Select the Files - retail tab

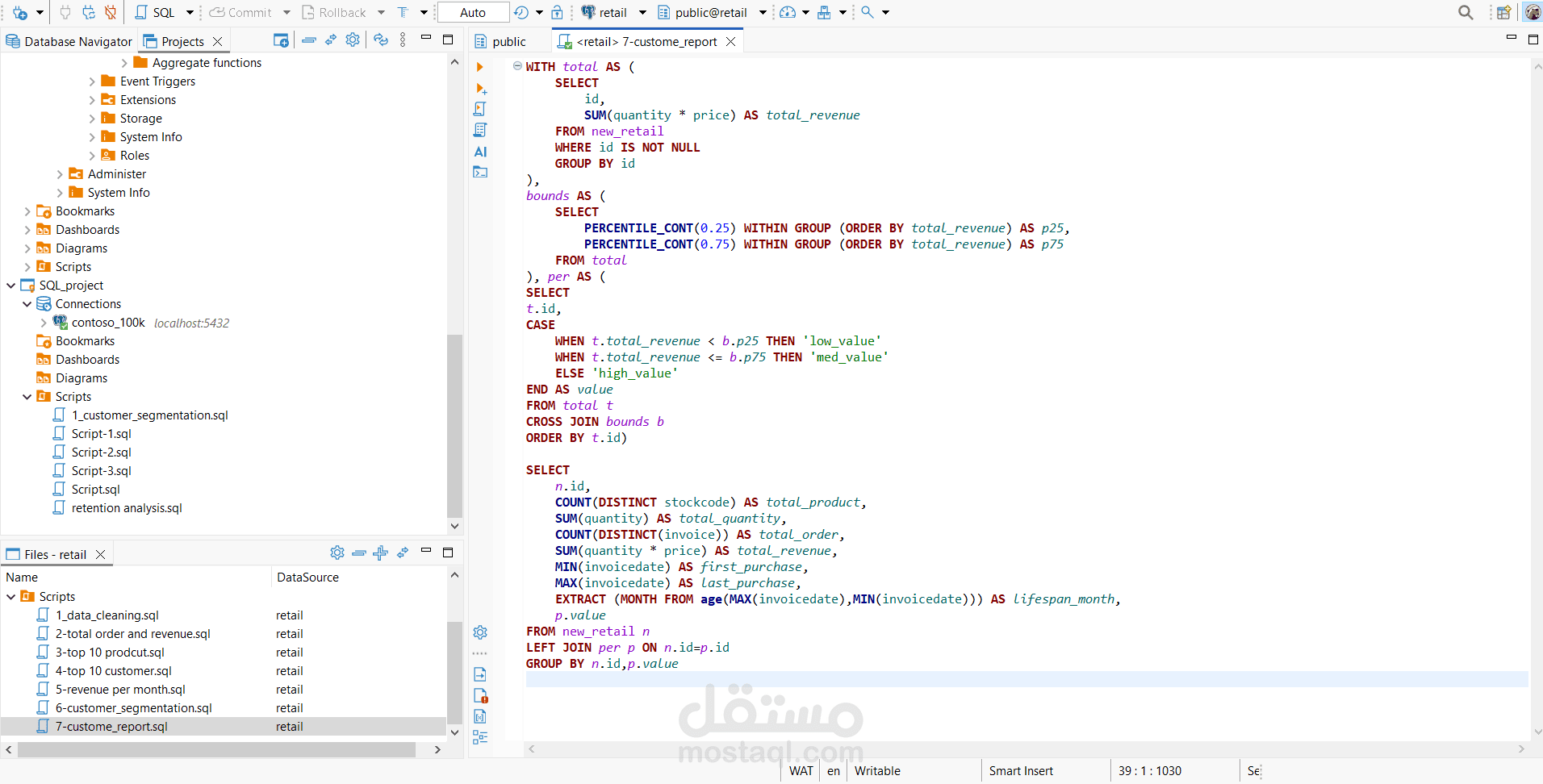pyautogui.click(x=56, y=554)
